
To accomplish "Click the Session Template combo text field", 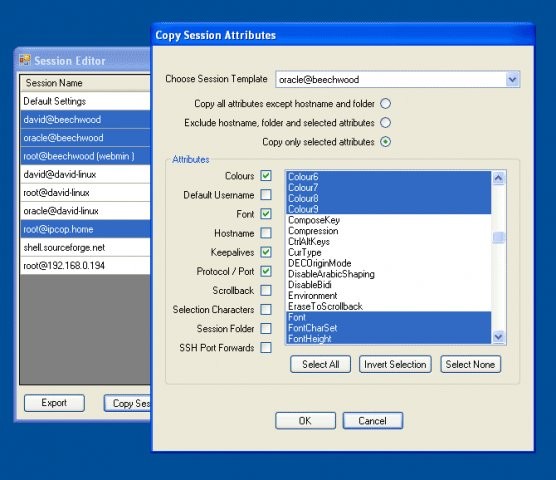I will click(x=391, y=79).
